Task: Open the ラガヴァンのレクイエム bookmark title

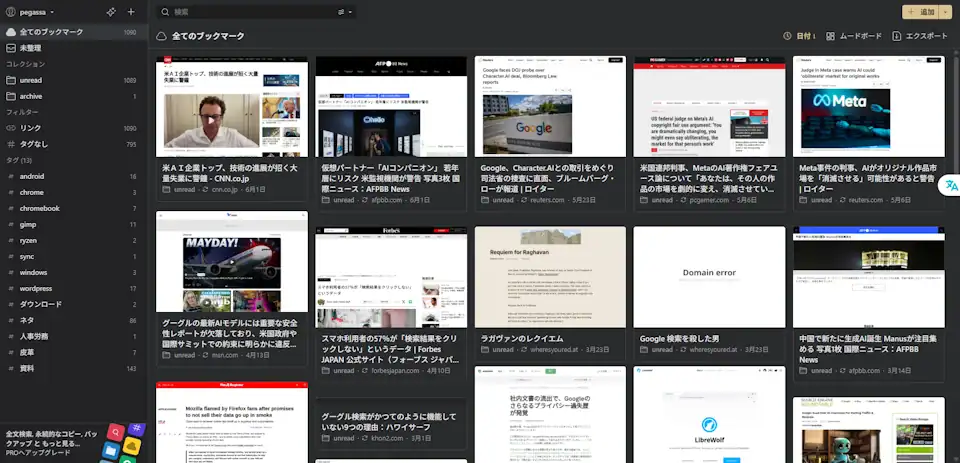Action: click(522, 338)
